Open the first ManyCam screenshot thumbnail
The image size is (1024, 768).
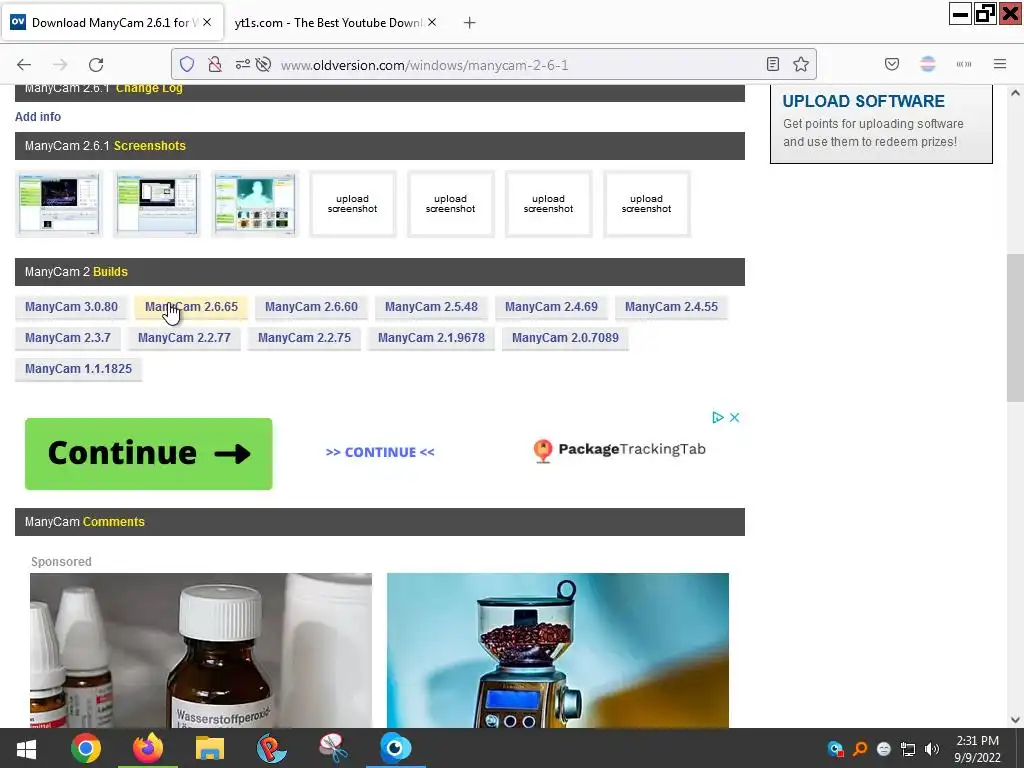tap(59, 204)
